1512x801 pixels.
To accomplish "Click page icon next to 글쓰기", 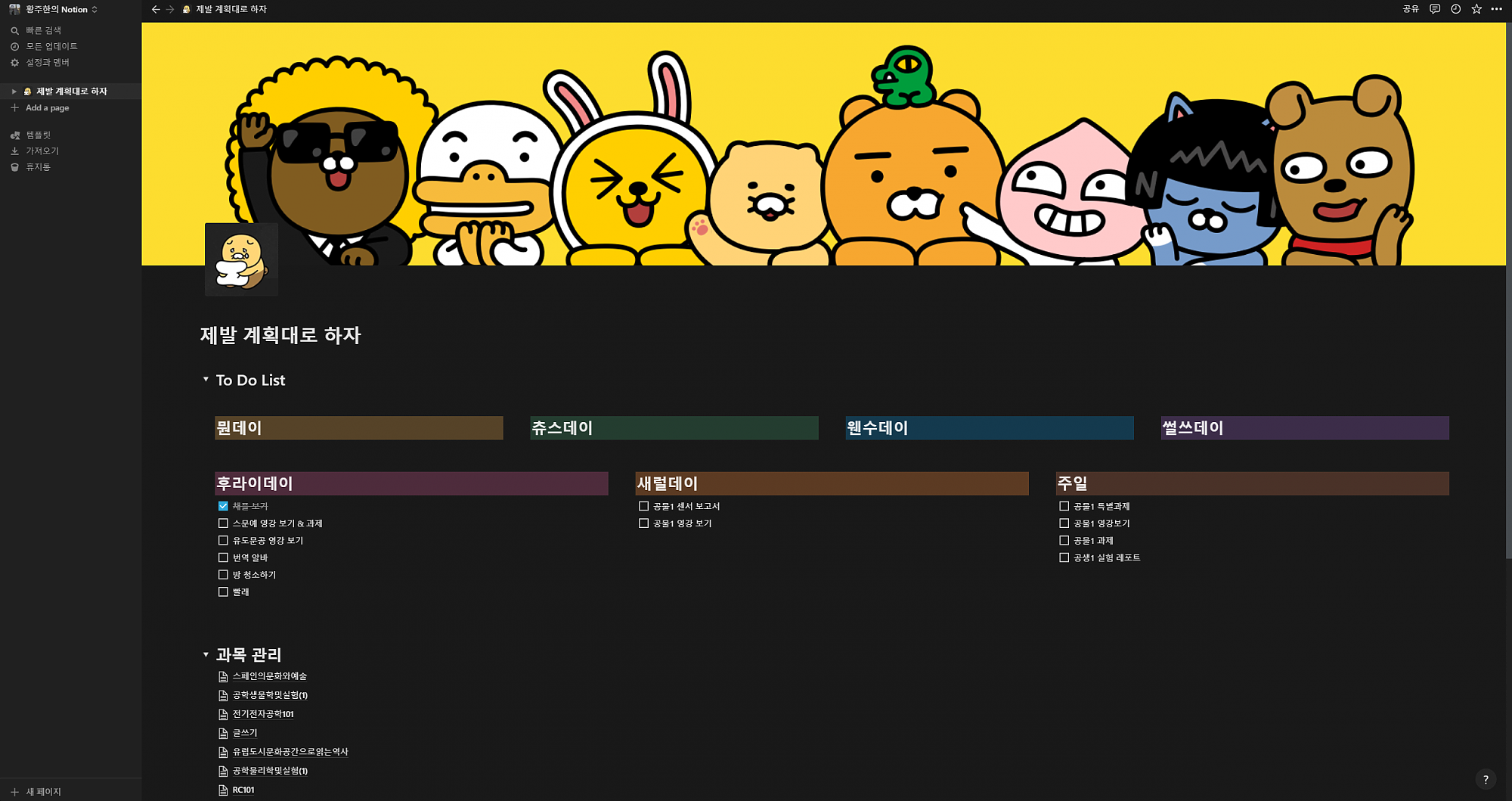I will tap(223, 733).
